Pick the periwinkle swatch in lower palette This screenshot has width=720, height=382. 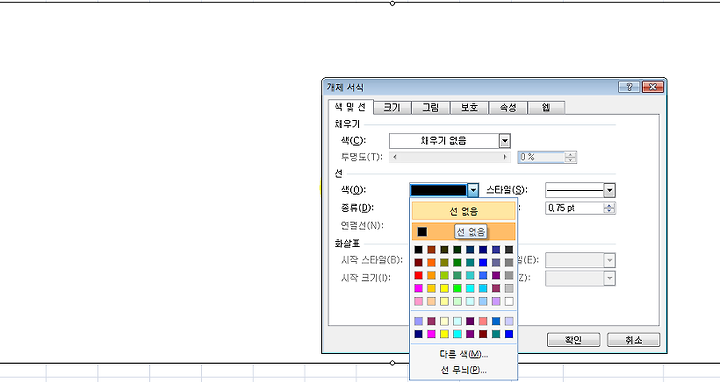click(x=418, y=321)
